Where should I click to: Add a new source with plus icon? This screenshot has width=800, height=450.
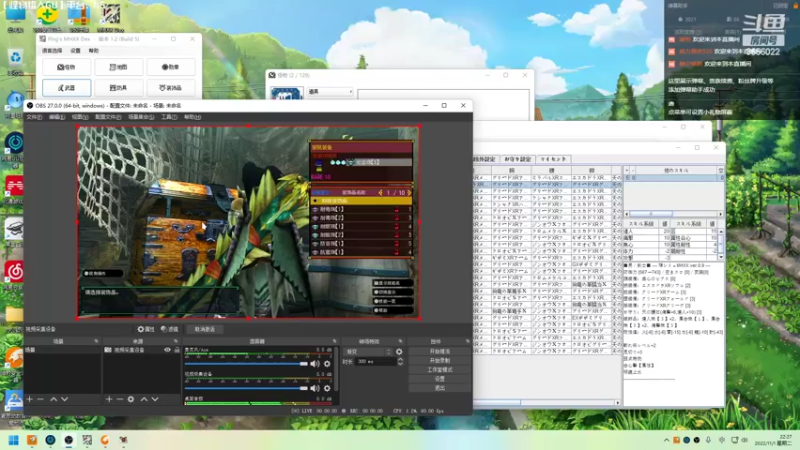109,399
